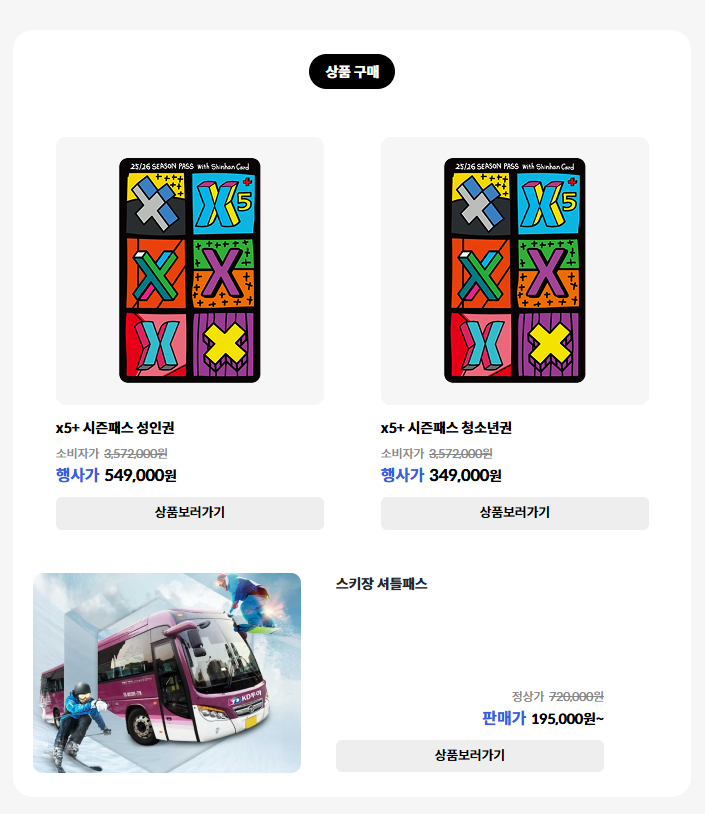Open youth season pass card image

click(x=514, y=270)
